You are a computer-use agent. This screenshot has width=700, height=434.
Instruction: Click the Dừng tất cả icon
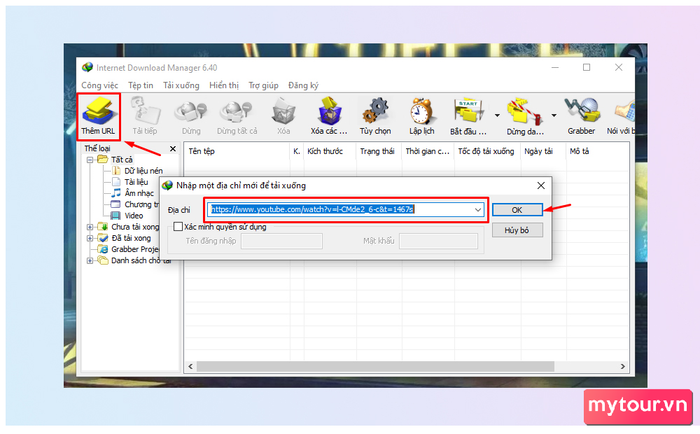237,116
